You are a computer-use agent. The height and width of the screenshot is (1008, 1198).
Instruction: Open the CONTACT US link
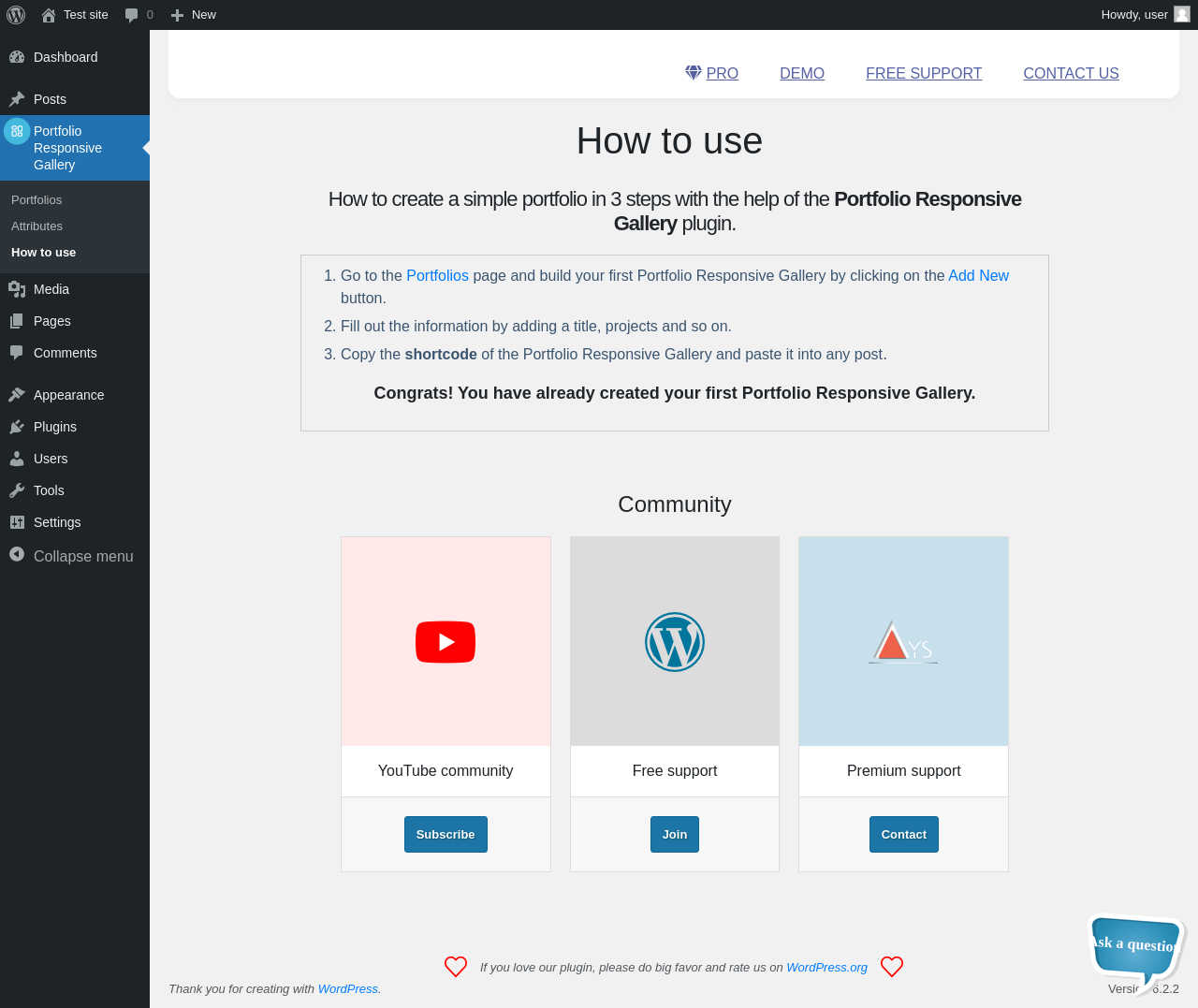coord(1071,73)
